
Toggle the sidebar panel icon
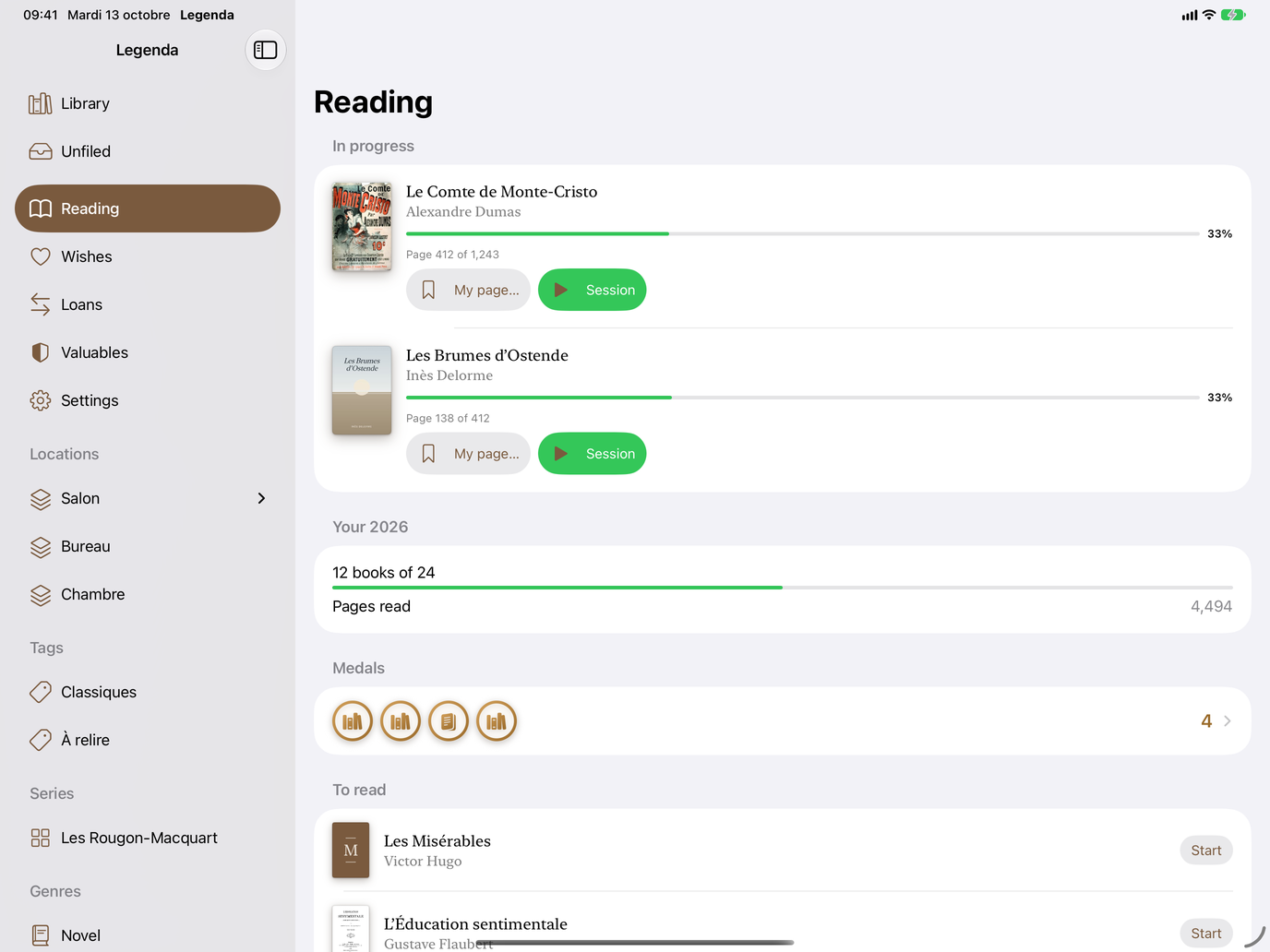tap(266, 50)
